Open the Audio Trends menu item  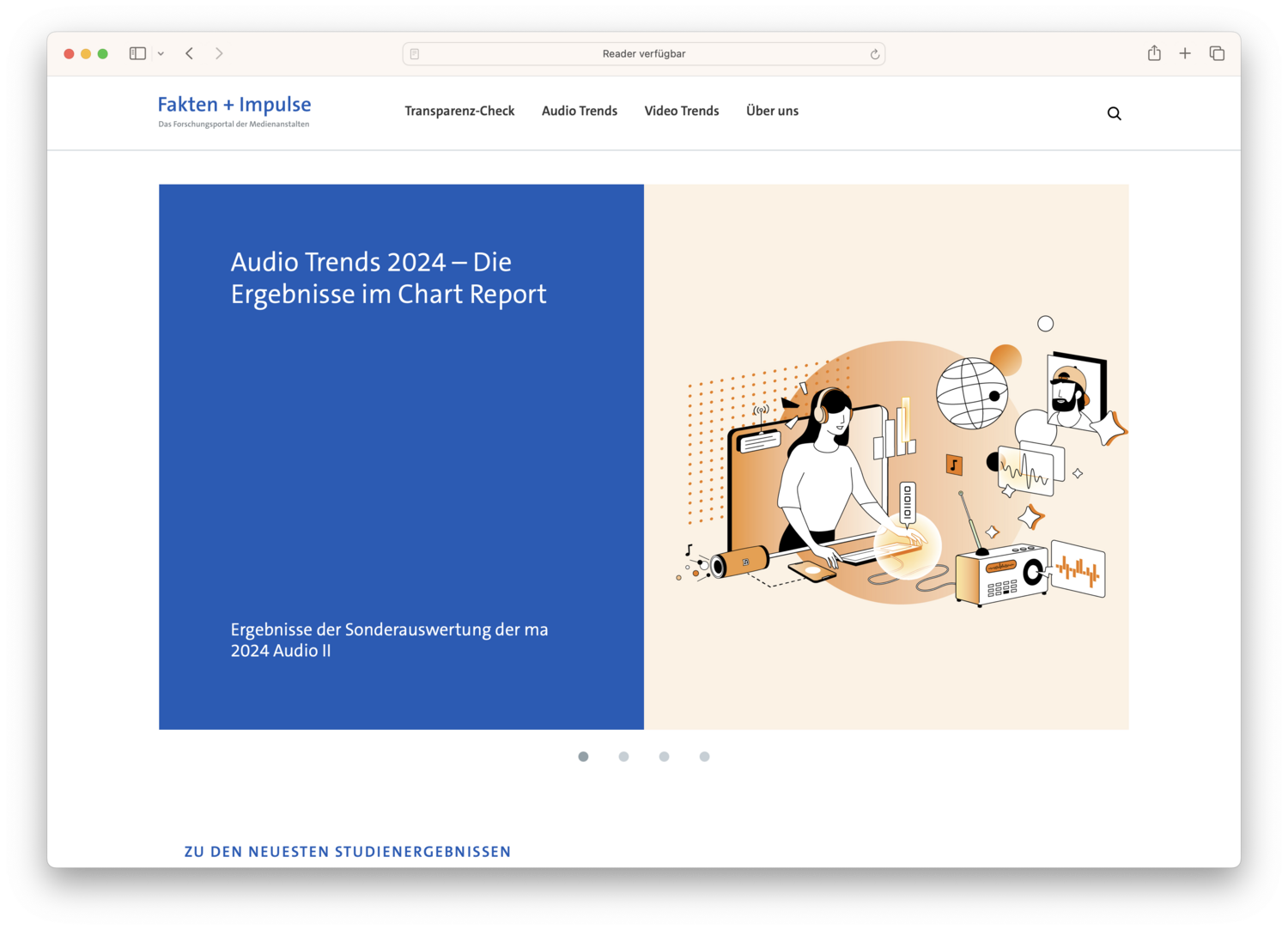(x=580, y=111)
